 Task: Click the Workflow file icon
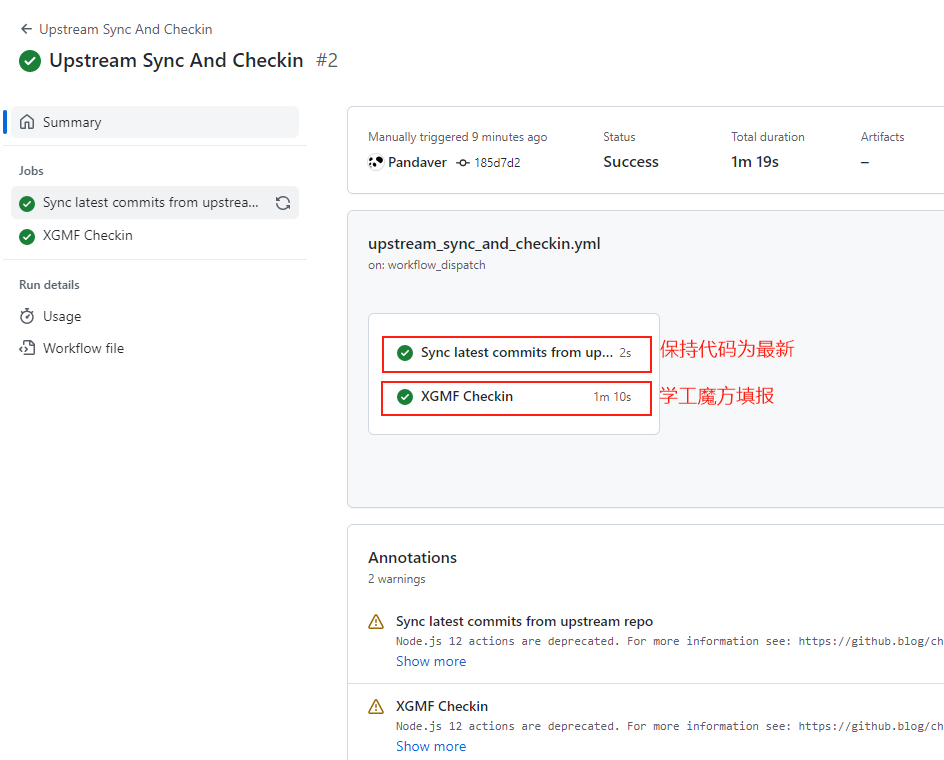click(x=27, y=348)
